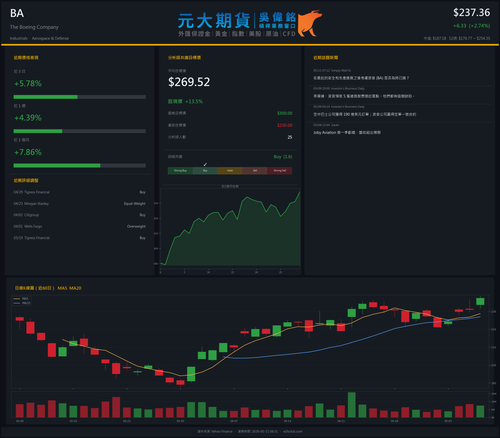
Task: Click the BA ticker symbol
Action: pos(17,13)
